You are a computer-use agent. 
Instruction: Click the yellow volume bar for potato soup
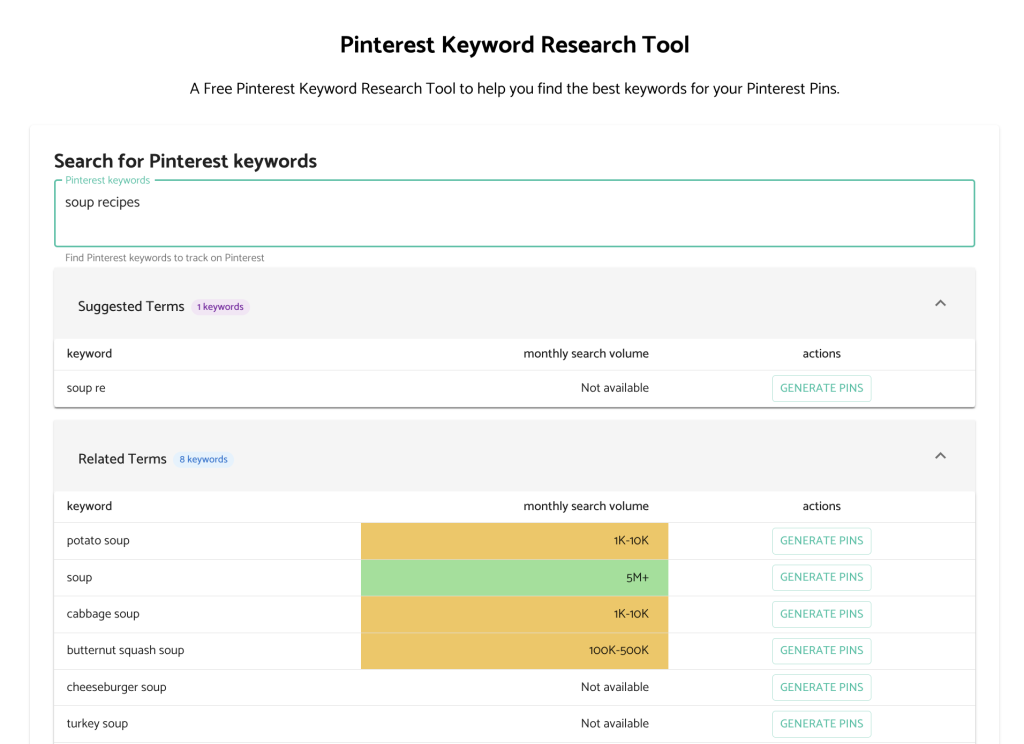click(514, 540)
